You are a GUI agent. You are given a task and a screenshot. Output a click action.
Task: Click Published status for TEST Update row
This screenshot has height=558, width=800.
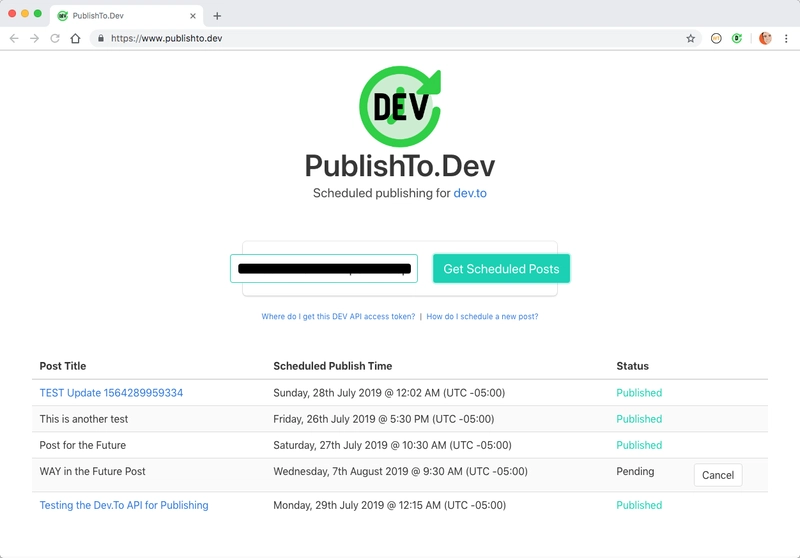639,393
